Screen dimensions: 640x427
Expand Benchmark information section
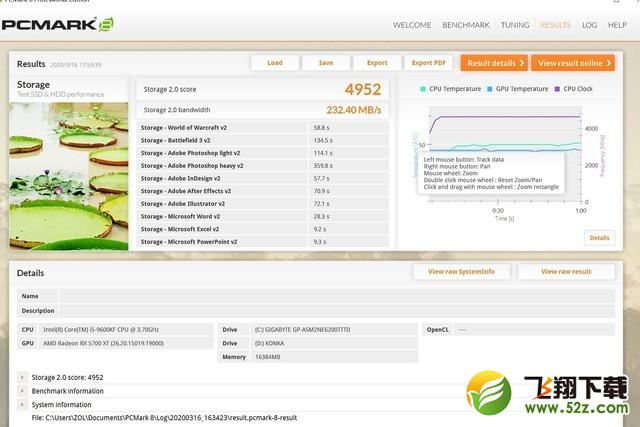click(x=22, y=391)
